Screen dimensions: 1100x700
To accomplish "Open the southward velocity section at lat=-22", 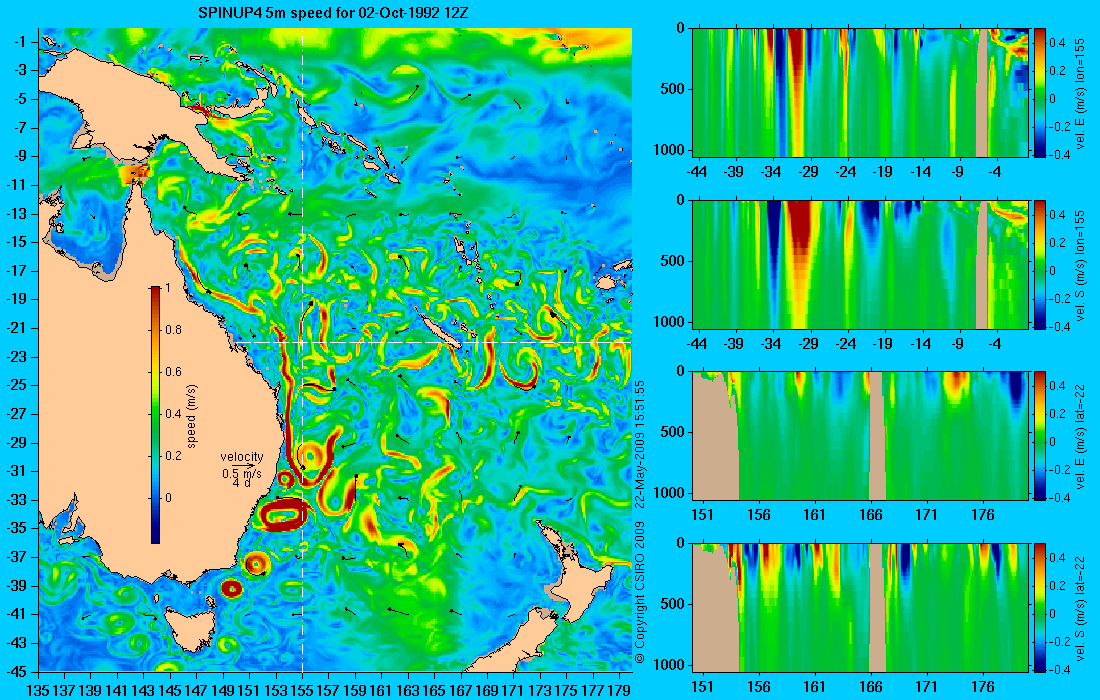I will point(860,607).
